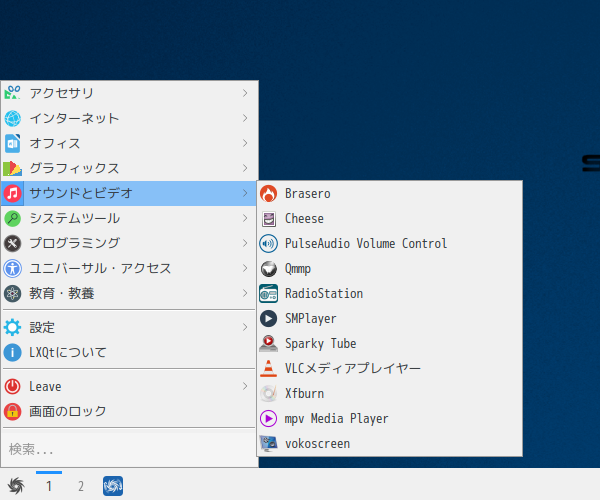
Task: Click the 画面のロック padlock icon
Action: coord(13,411)
